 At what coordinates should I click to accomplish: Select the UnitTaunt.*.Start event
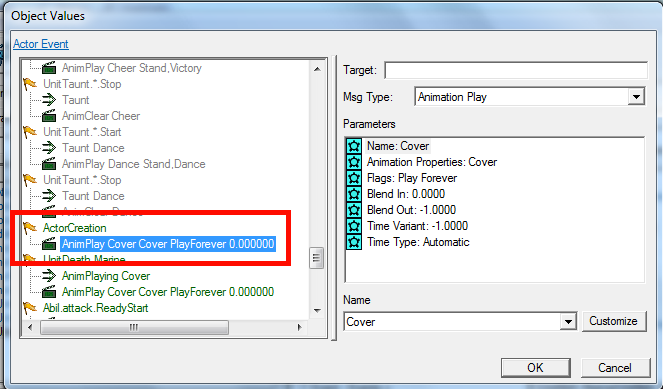82,132
